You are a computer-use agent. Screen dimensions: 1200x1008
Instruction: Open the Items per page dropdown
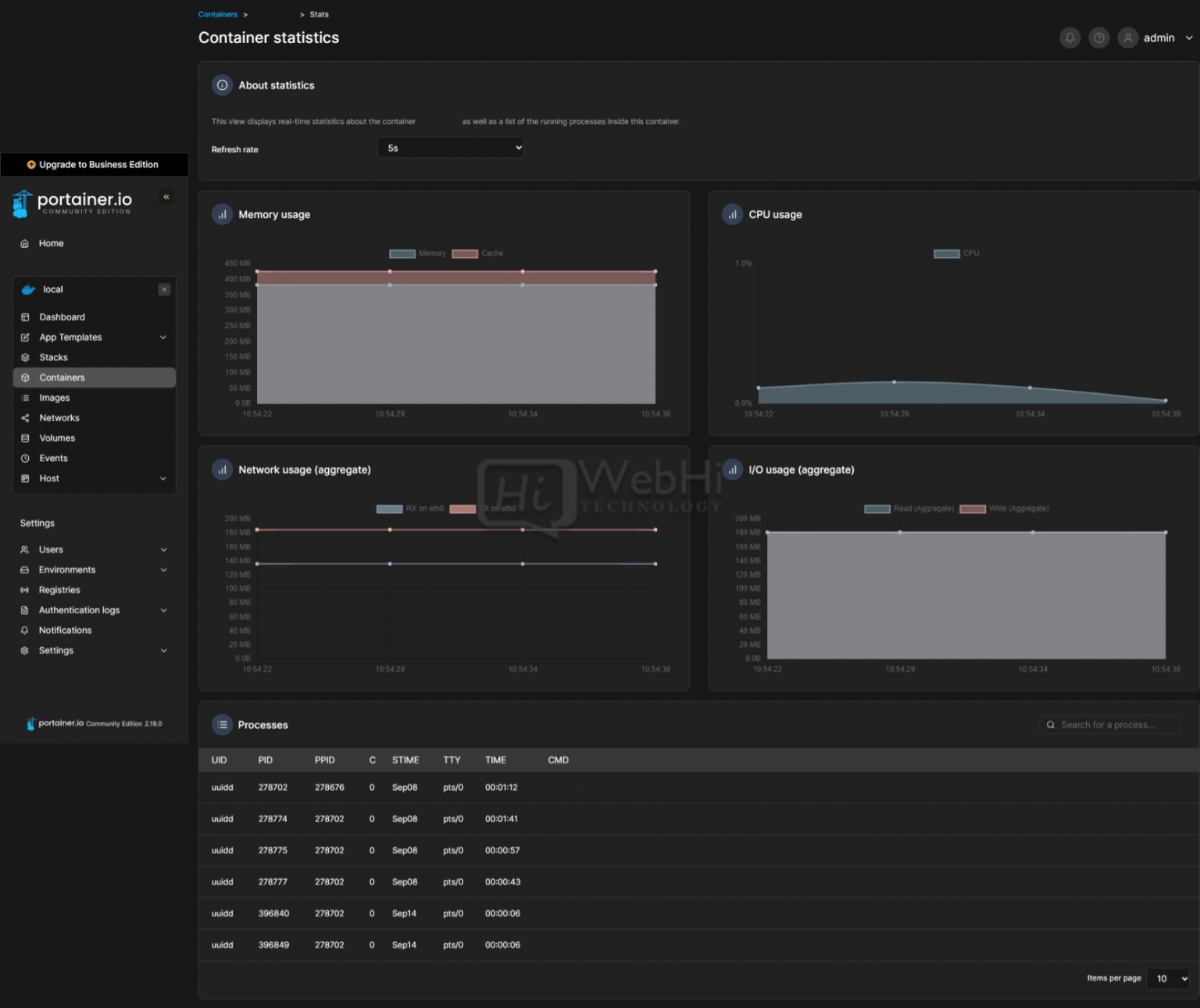[1167, 978]
